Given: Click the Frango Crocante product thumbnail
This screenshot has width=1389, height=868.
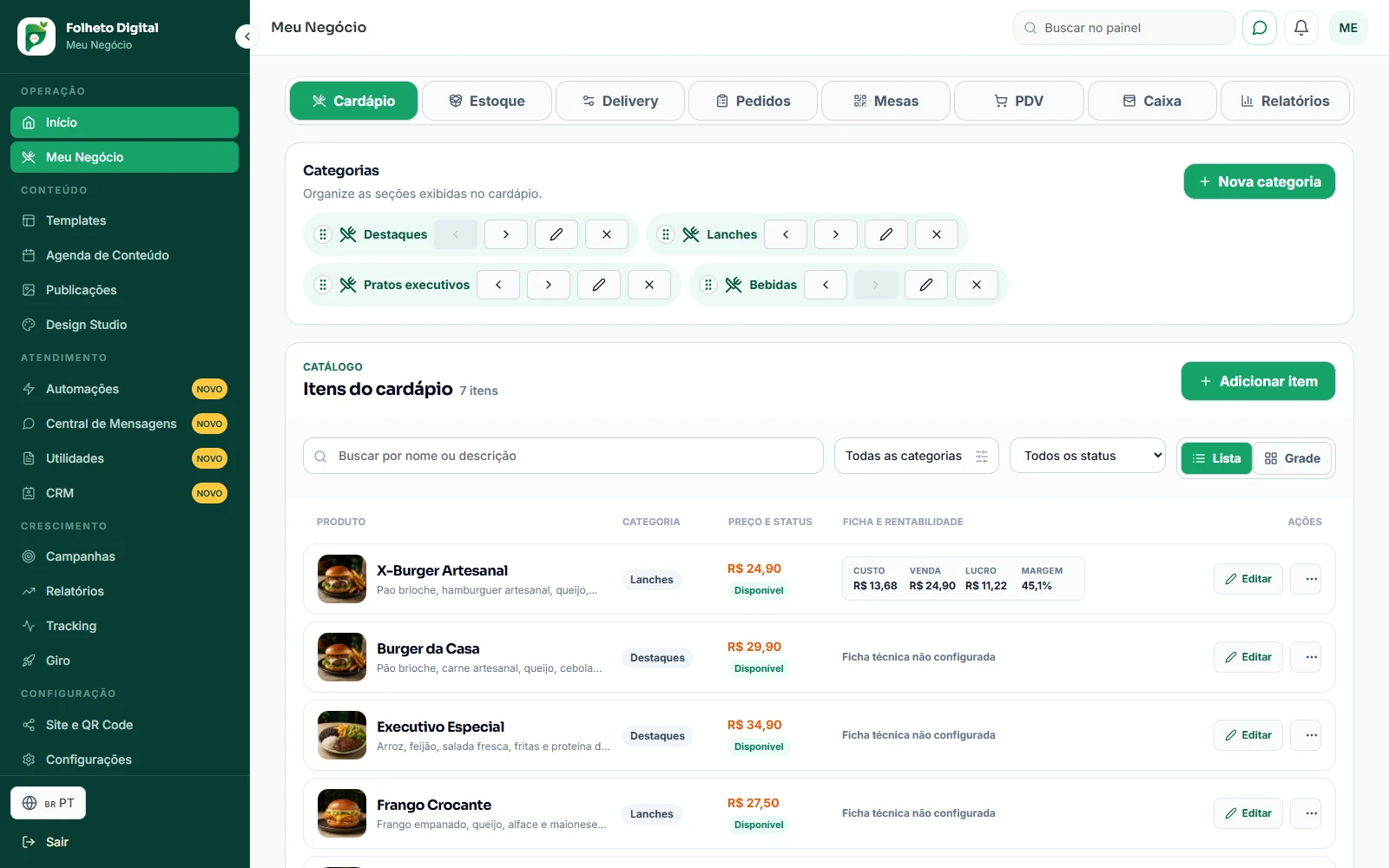Looking at the screenshot, I should tap(342, 813).
